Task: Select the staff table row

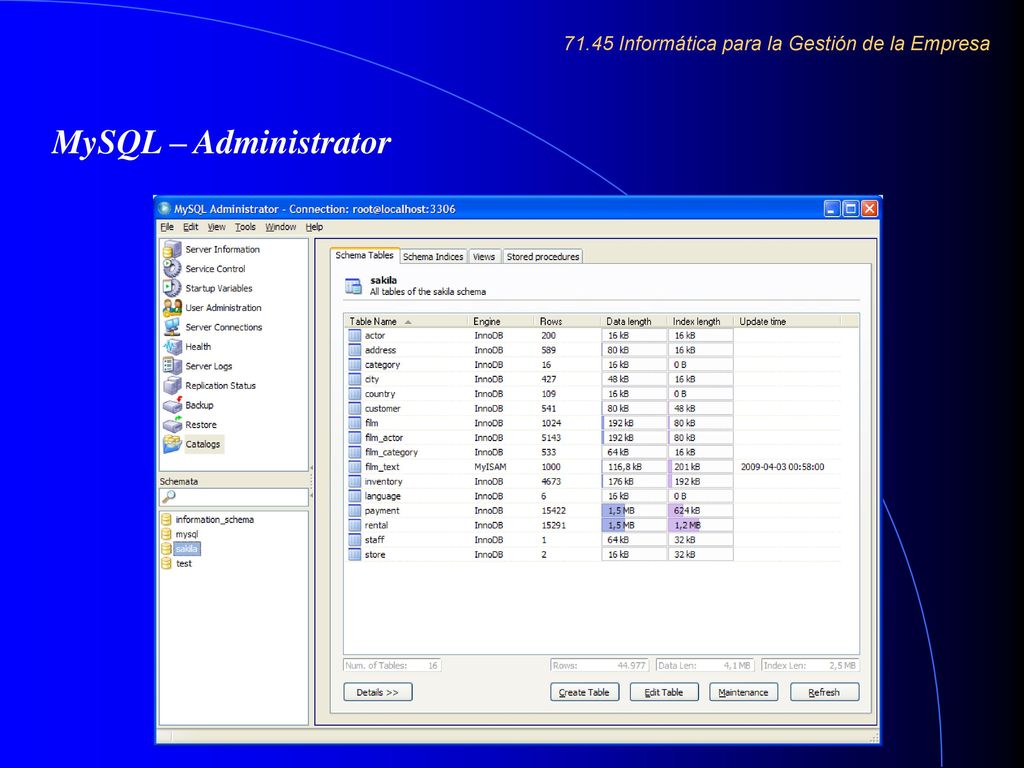Action: tap(593, 539)
